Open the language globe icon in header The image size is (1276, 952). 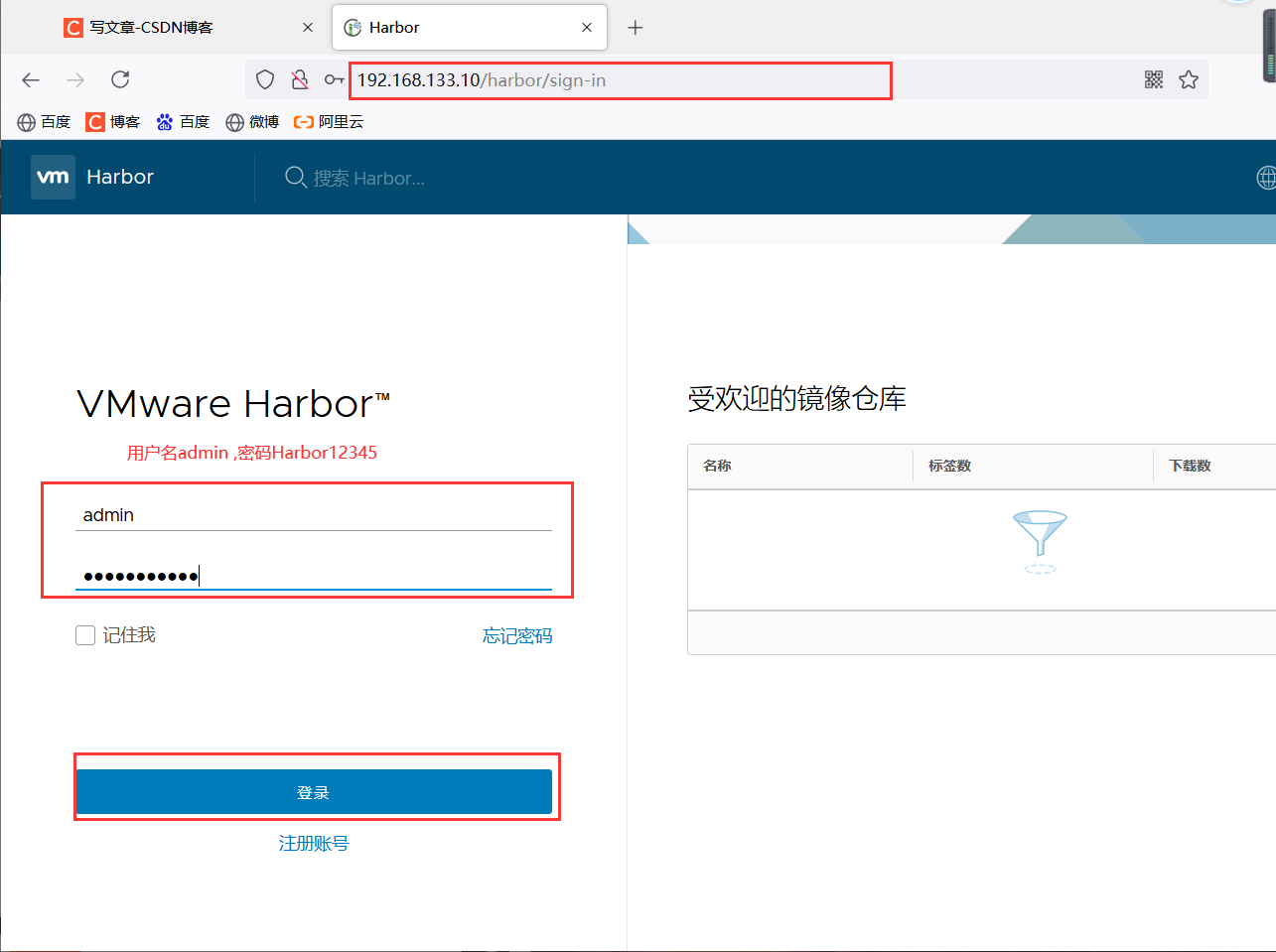point(1266,178)
